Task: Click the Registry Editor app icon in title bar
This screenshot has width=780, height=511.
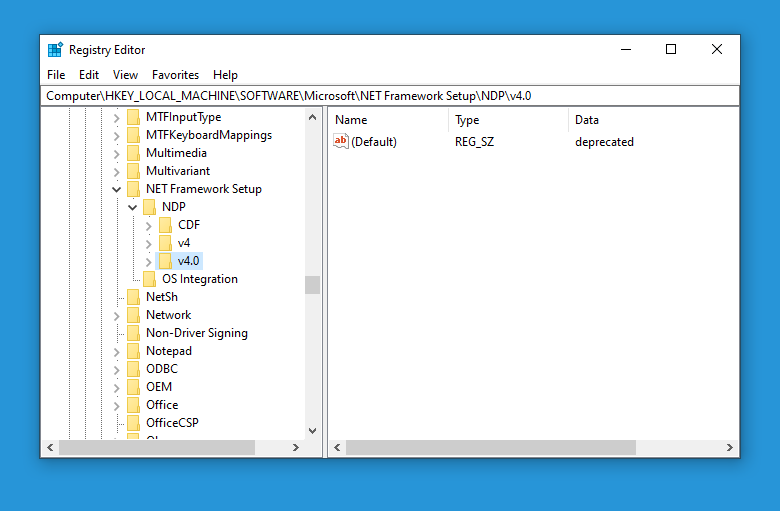Action: [x=55, y=50]
